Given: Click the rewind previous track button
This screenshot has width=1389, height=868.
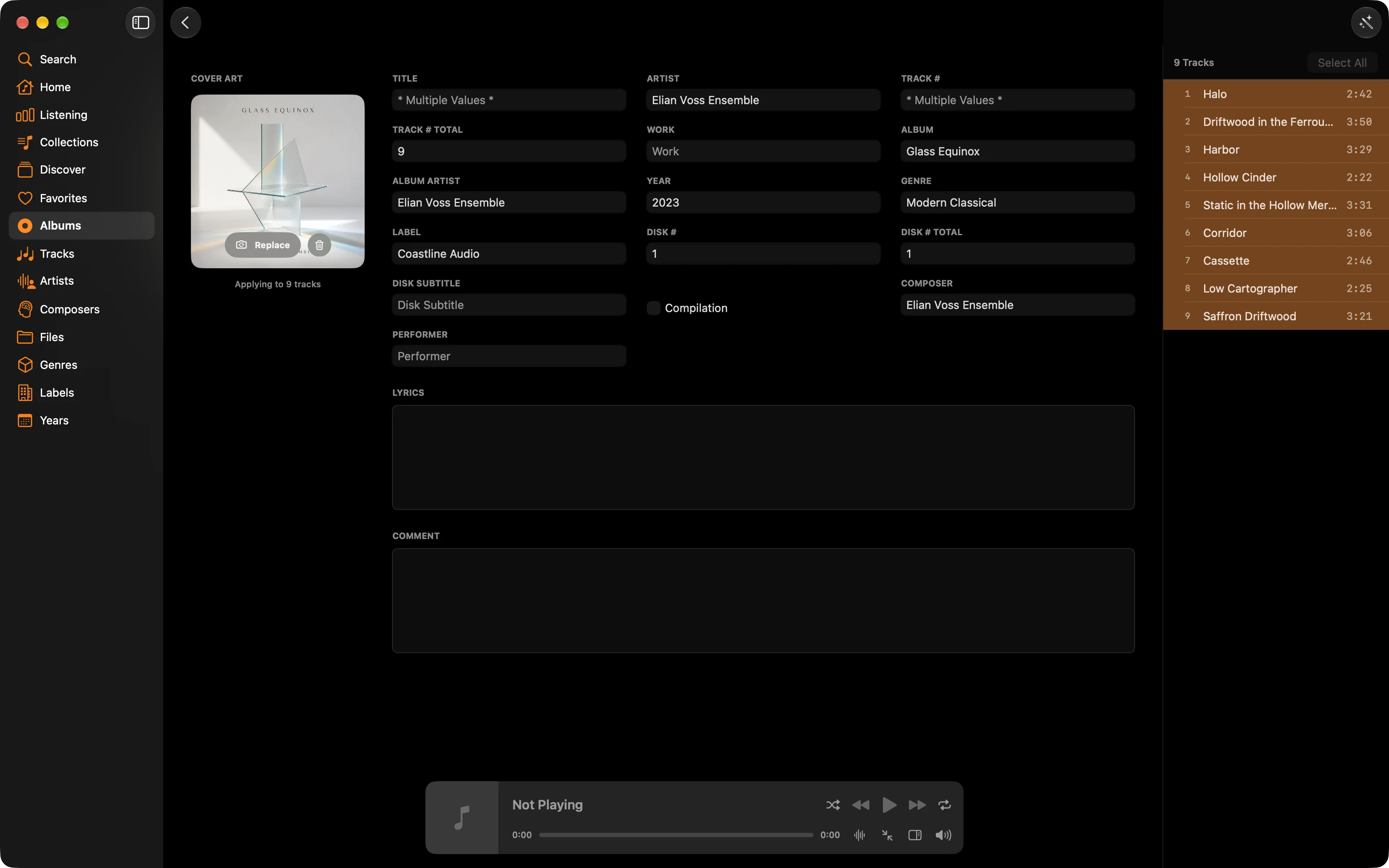Looking at the screenshot, I should (860, 805).
